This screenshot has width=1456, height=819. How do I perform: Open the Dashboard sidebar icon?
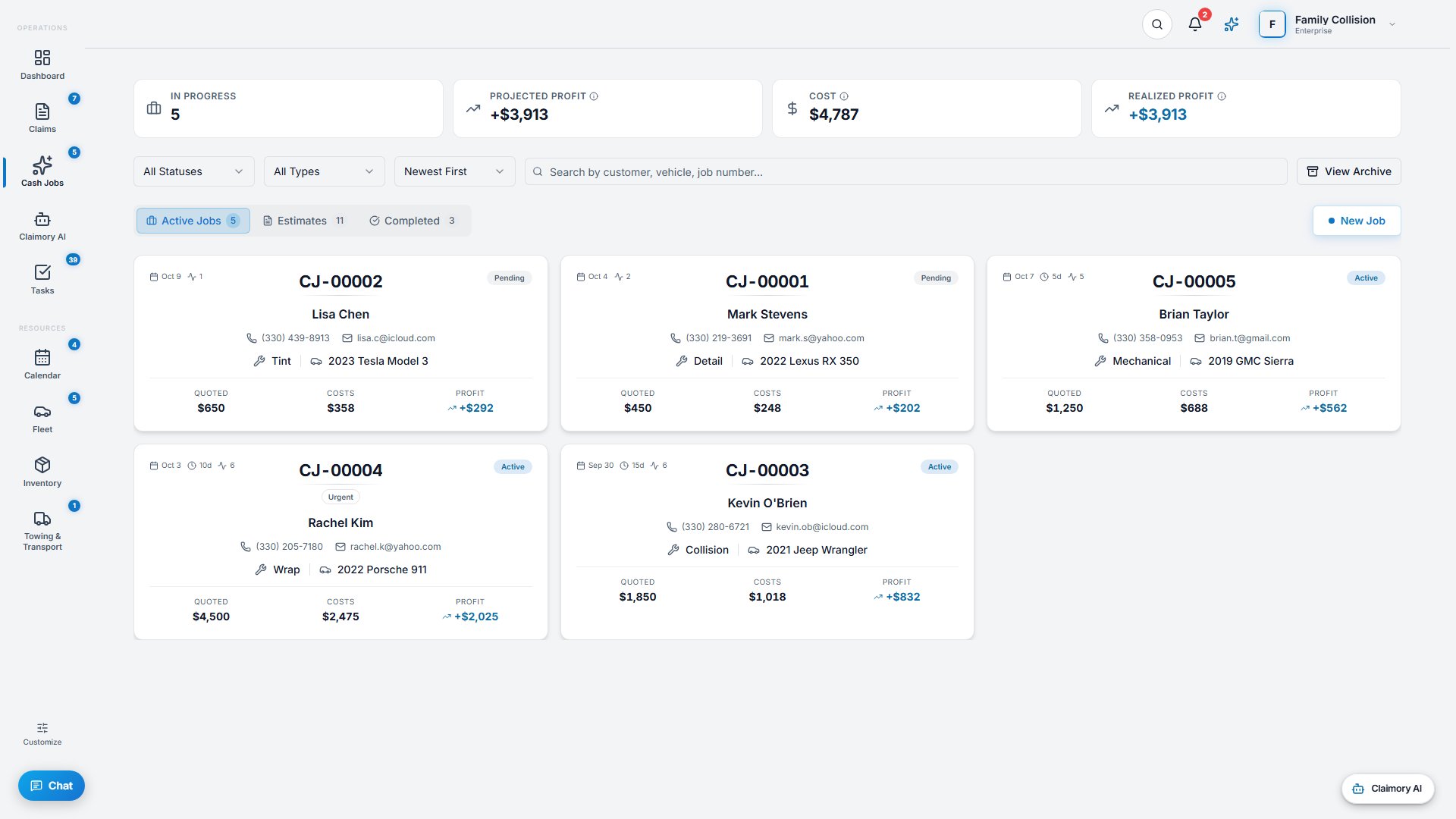pyautogui.click(x=42, y=58)
